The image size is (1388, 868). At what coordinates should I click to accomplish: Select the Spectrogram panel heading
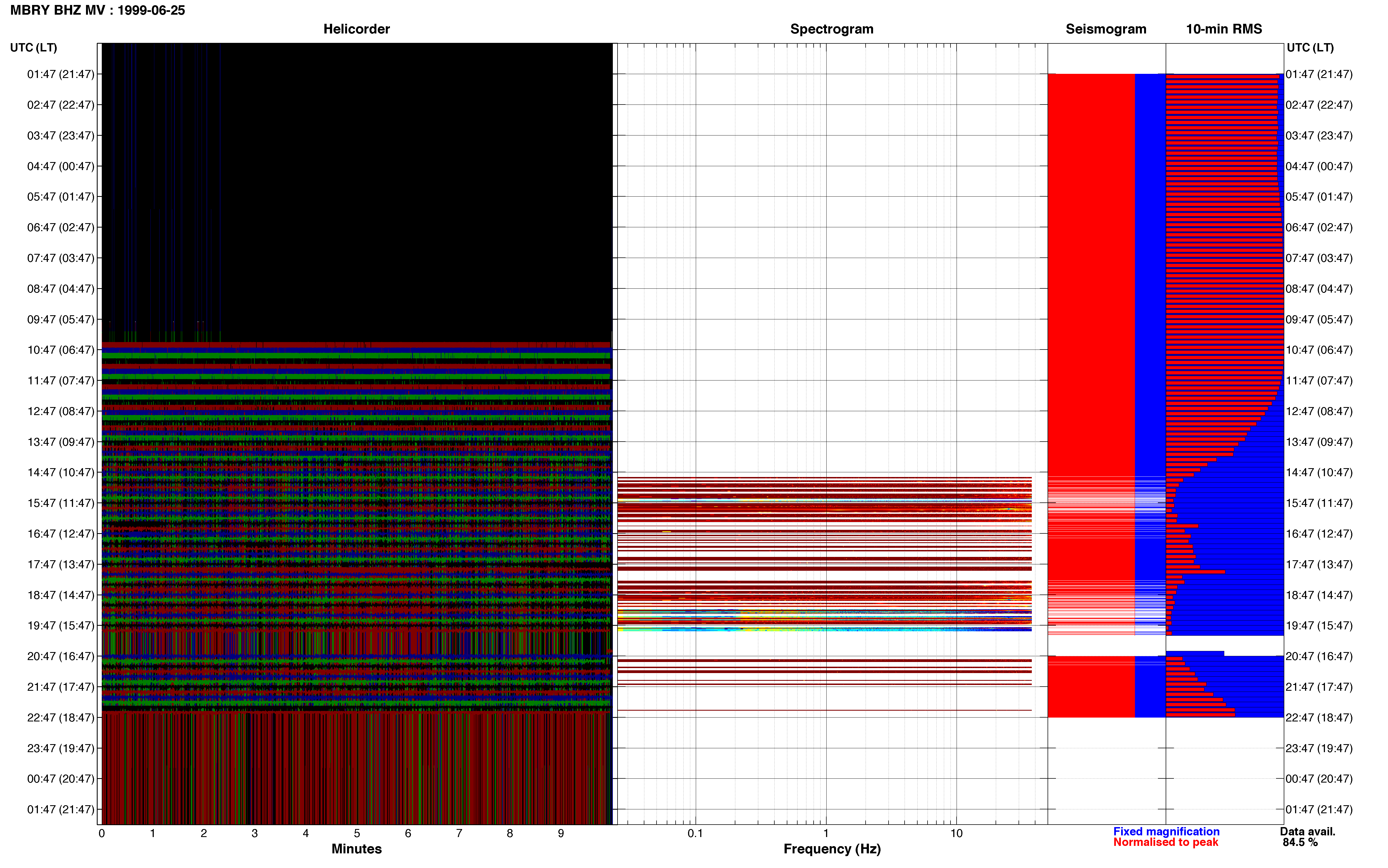pyautogui.click(x=832, y=29)
